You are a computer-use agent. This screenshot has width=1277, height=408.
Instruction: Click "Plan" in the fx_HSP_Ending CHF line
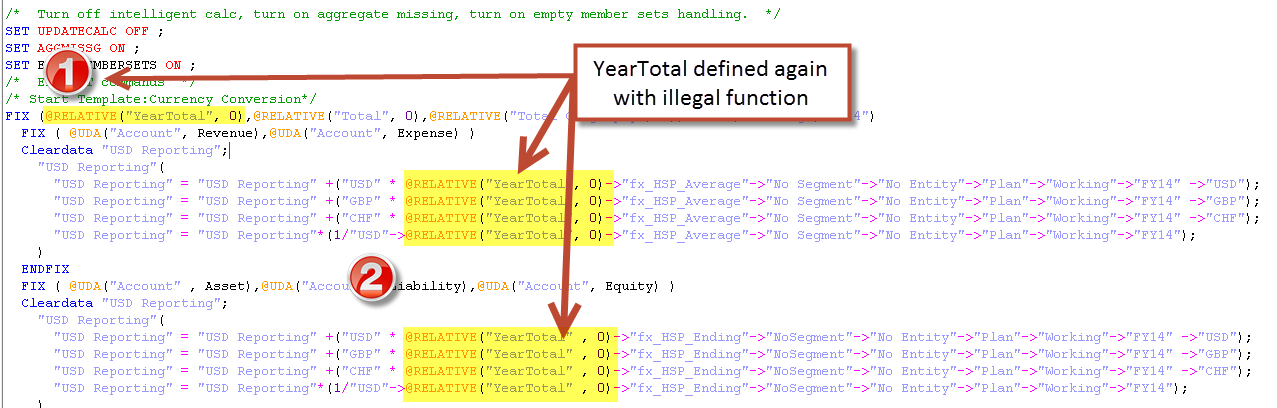tap(999, 371)
